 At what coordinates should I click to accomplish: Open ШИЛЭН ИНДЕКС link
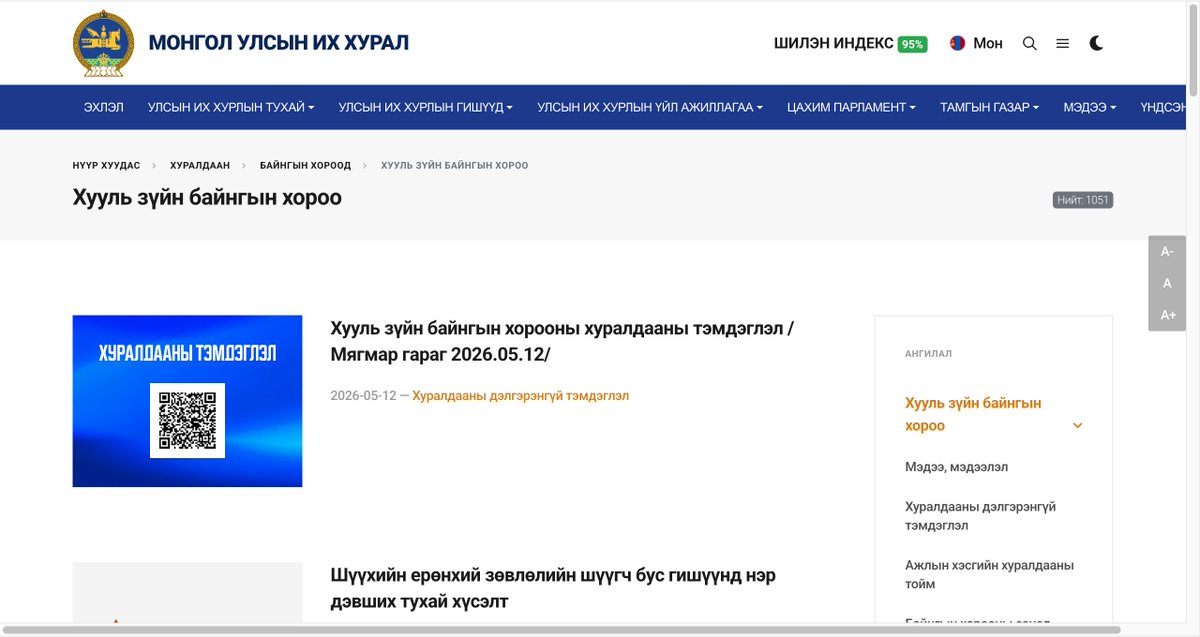(833, 43)
